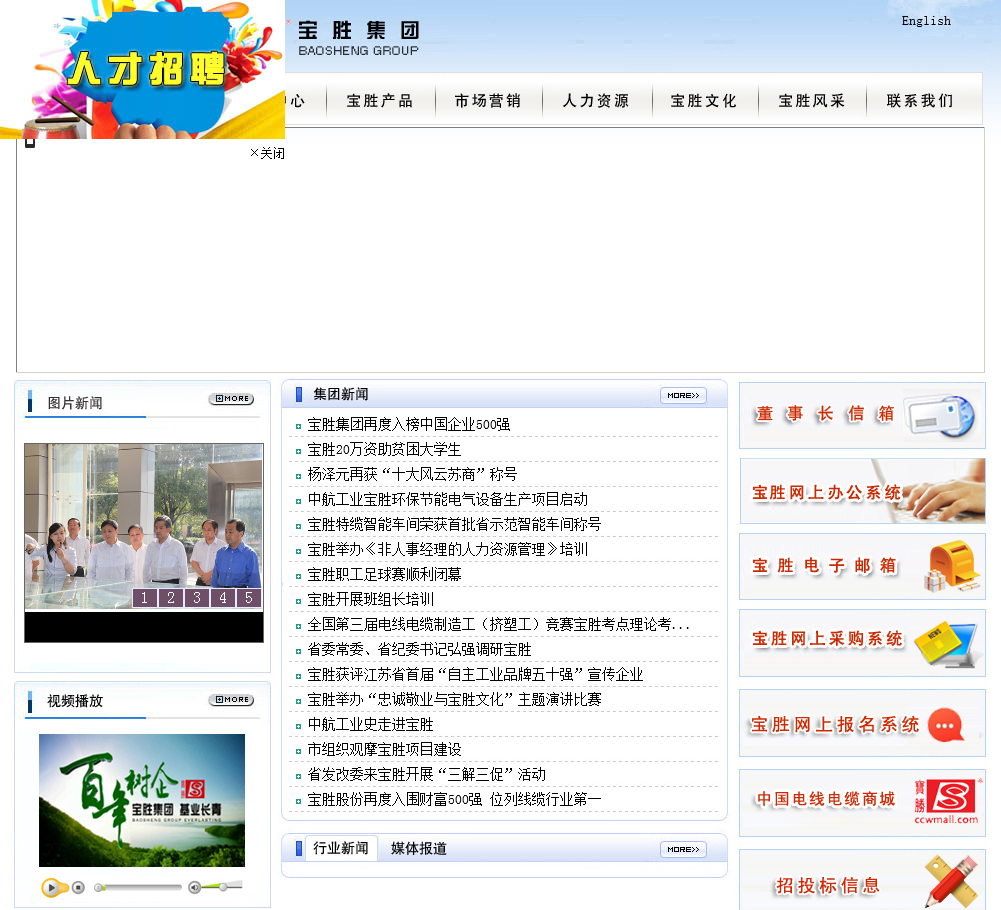Switch to the English site version
This screenshot has width=1001, height=910.
[926, 21]
